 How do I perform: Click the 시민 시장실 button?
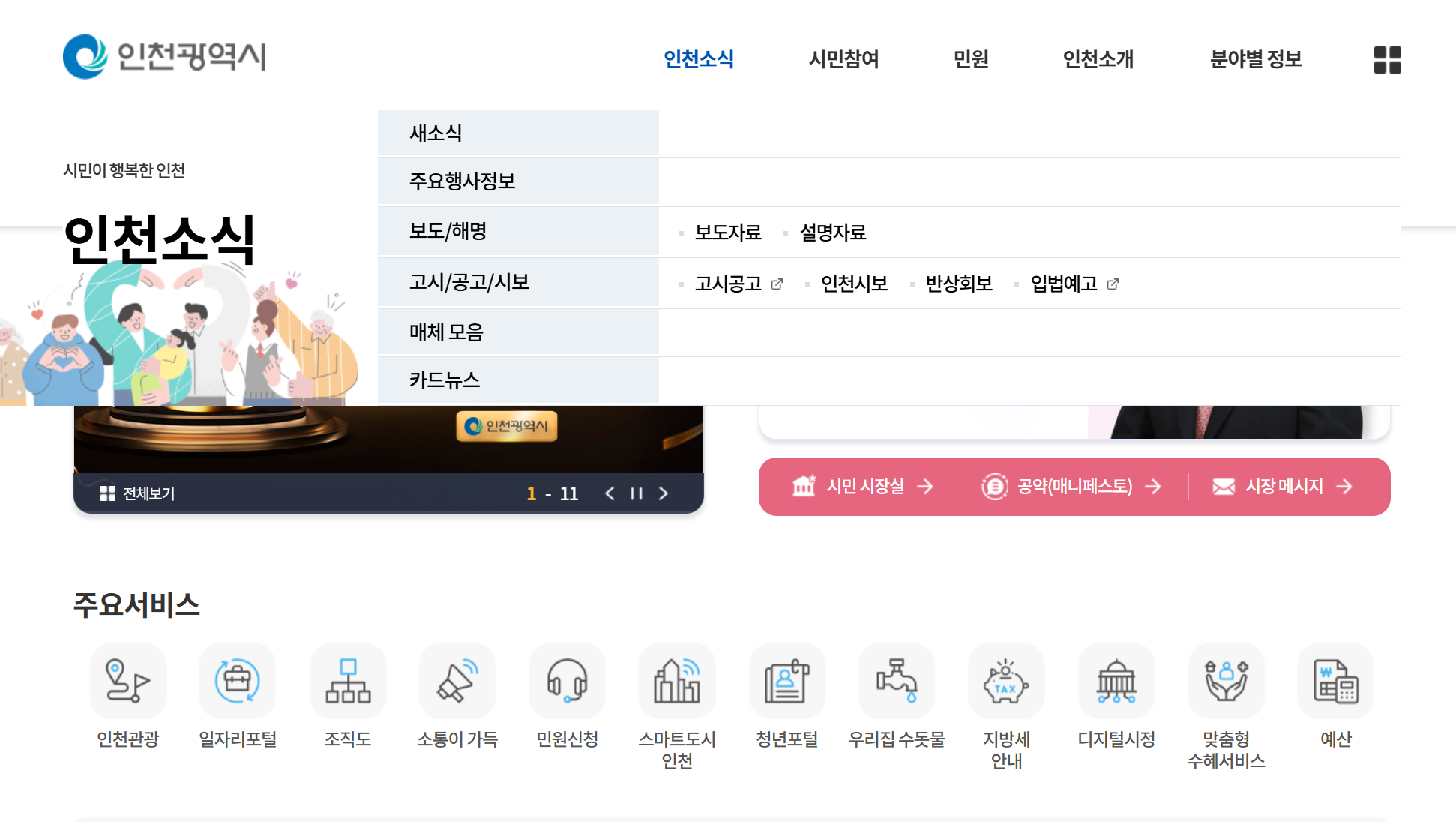864,487
